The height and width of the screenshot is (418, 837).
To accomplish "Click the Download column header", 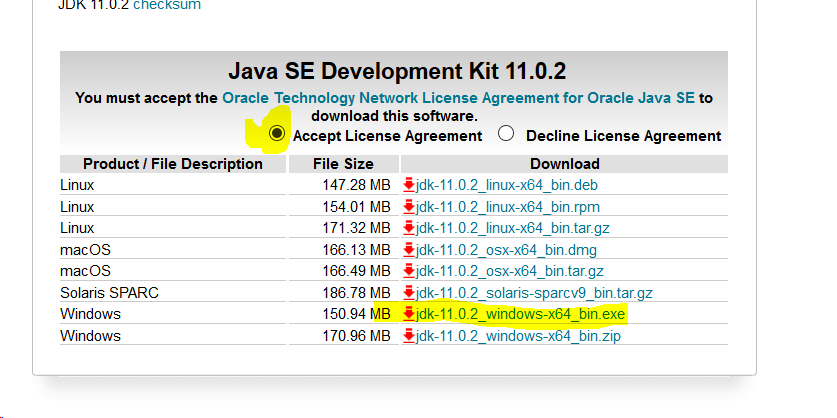I will 565,164.
